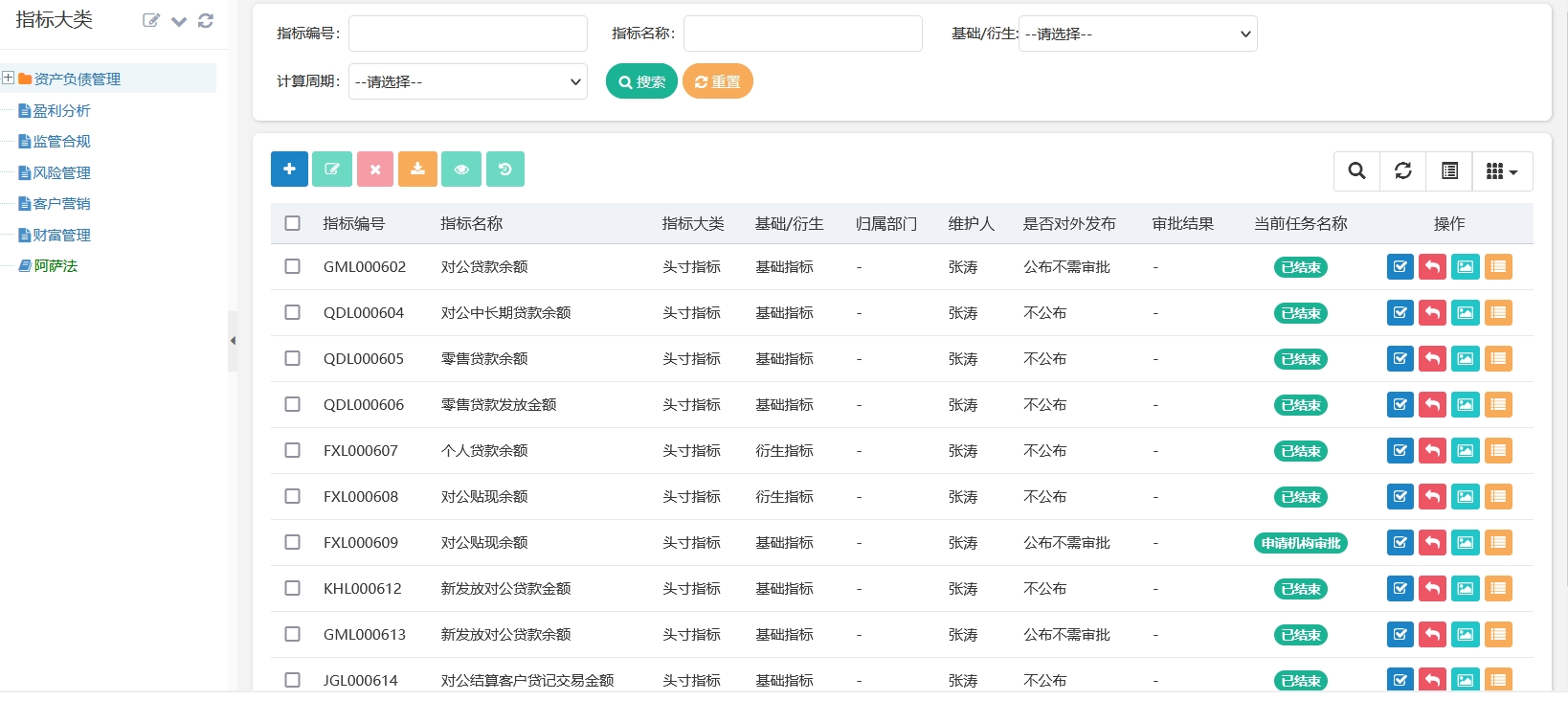
Task: Check the FXL000607 row checkbox
Action: point(293,450)
